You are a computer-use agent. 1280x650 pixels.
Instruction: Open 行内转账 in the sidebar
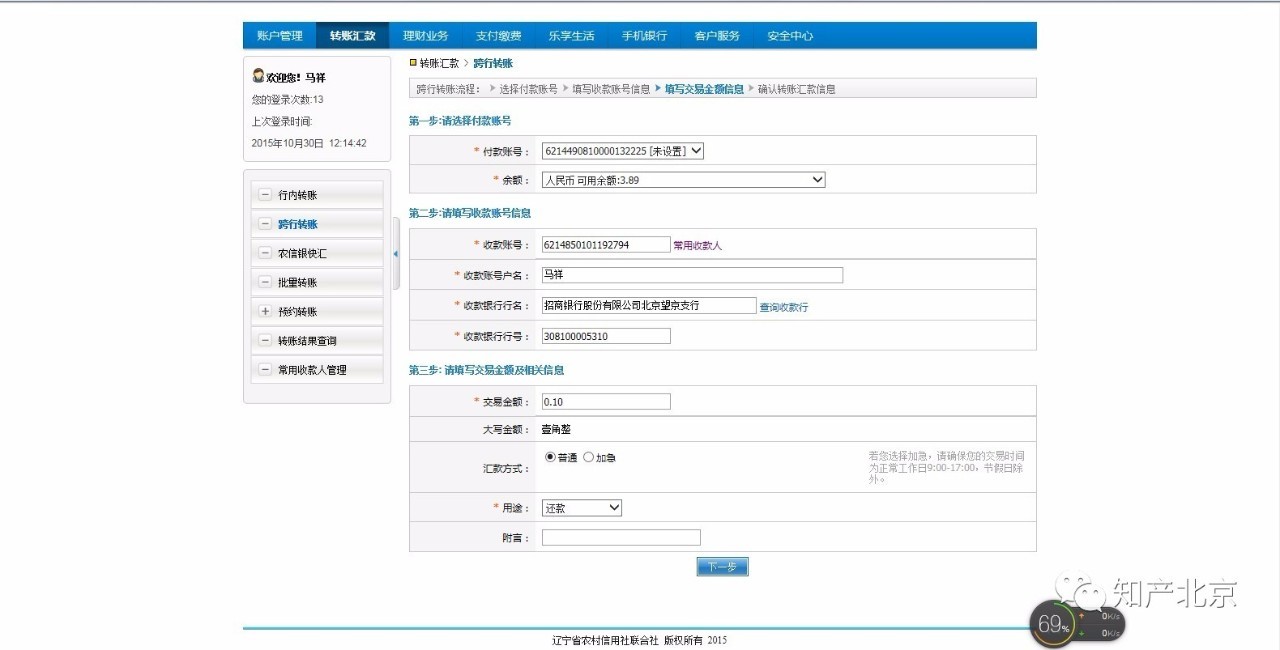297,195
